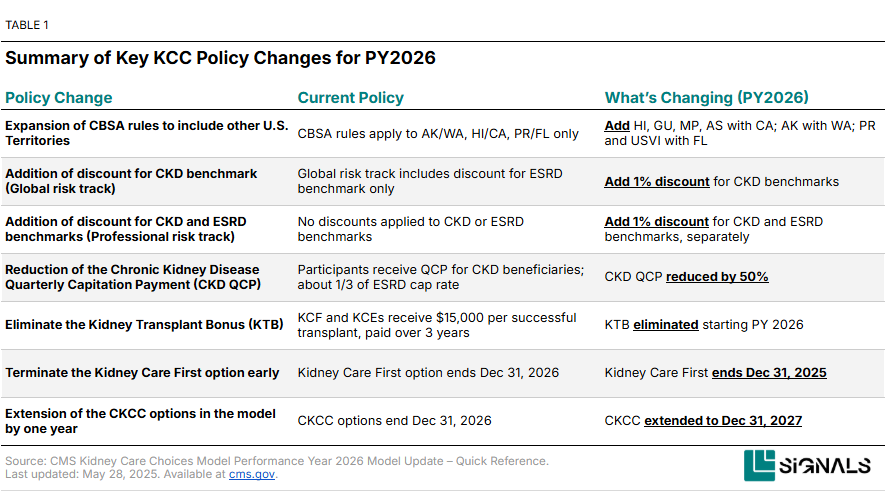The height and width of the screenshot is (493, 889).
Task: Click the table title about KCC Policy Changes
Action: [x=220, y=58]
